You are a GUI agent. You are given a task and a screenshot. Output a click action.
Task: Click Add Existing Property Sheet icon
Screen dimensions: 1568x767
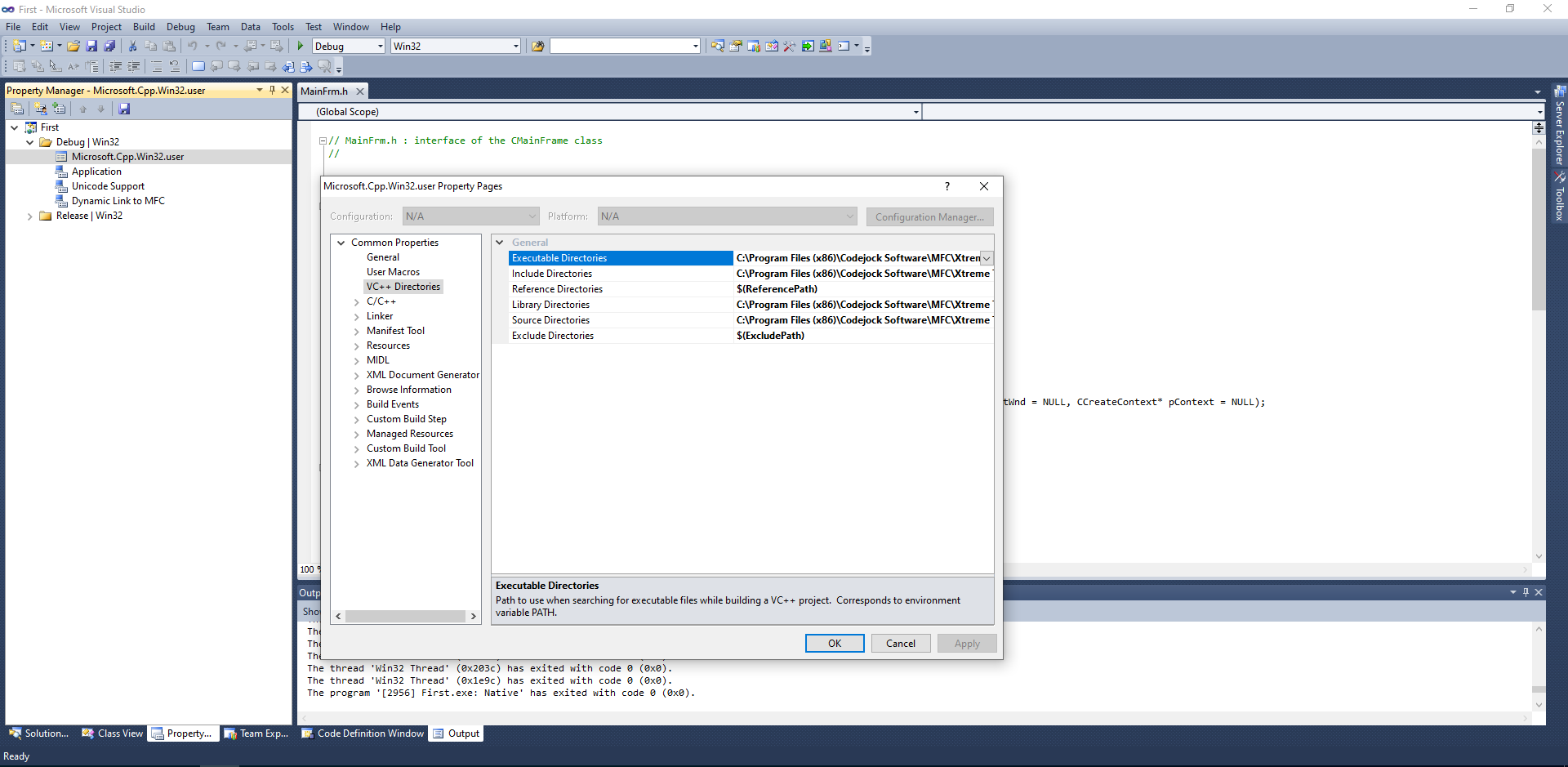point(59,109)
